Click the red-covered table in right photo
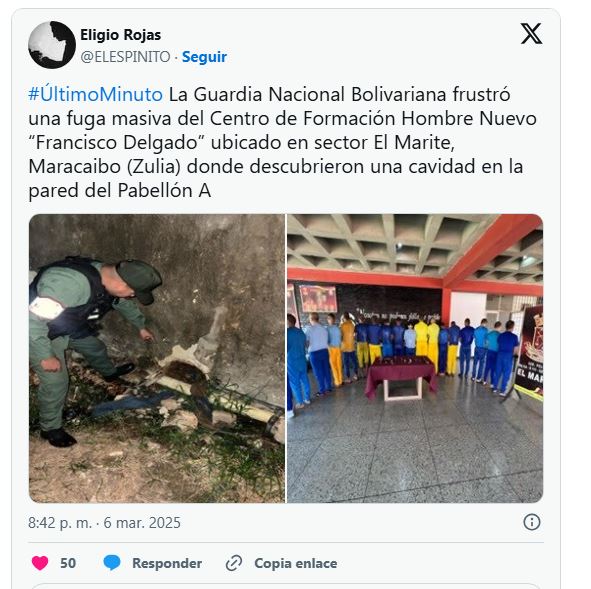The width and height of the screenshot is (591, 589). tap(401, 378)
